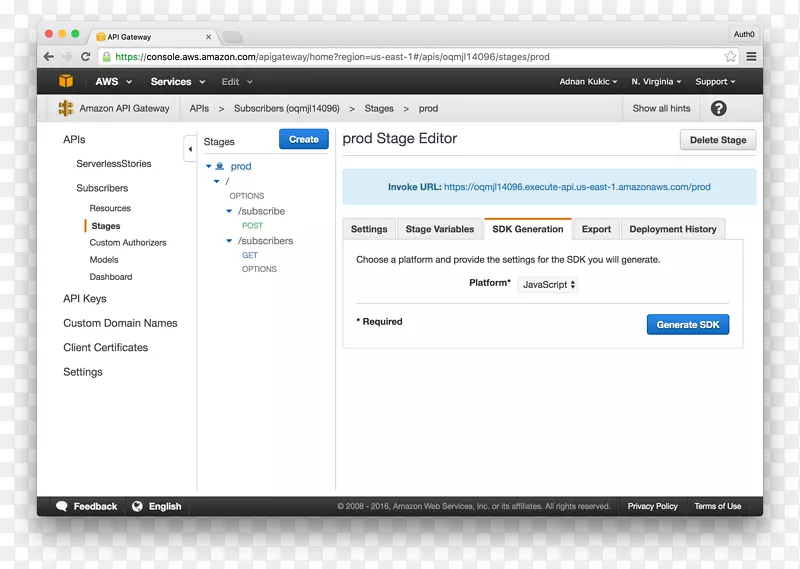
Task: Collapse the /subscribe resource node
Action: pos(229,212)
